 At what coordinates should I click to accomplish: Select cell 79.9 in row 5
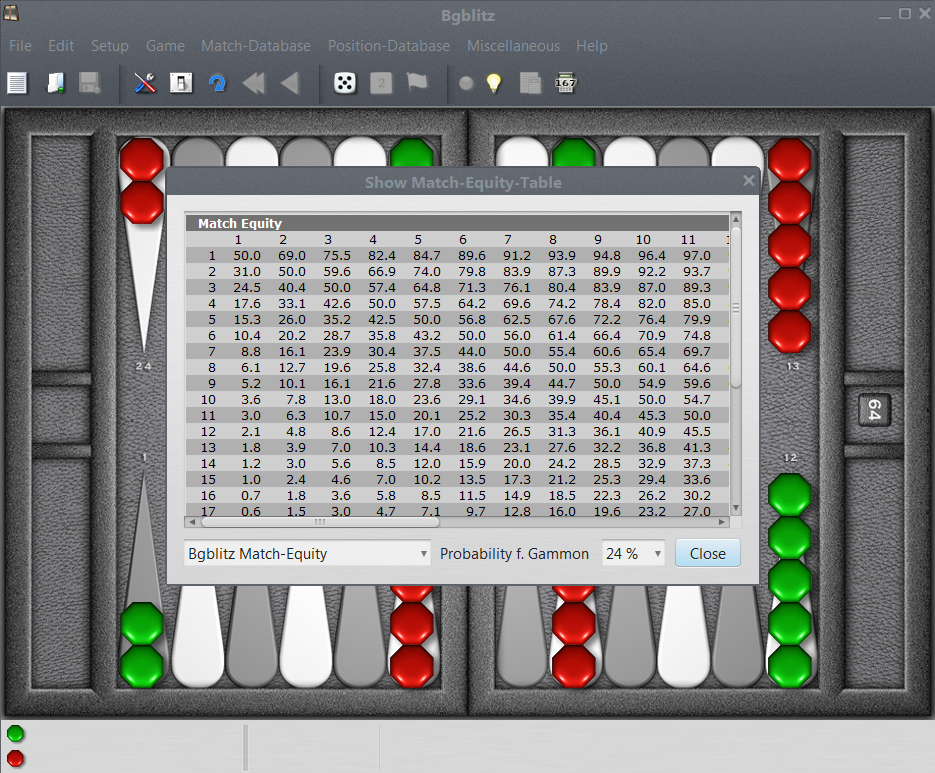(x=696, y=320)
